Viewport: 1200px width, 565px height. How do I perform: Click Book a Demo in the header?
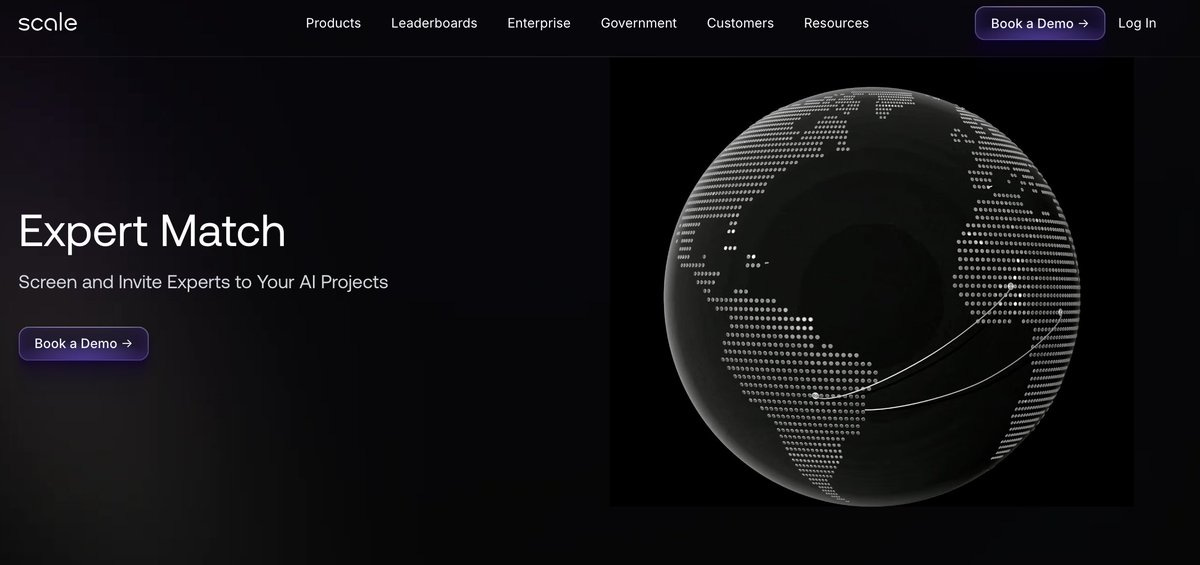tap(1040, 23)
